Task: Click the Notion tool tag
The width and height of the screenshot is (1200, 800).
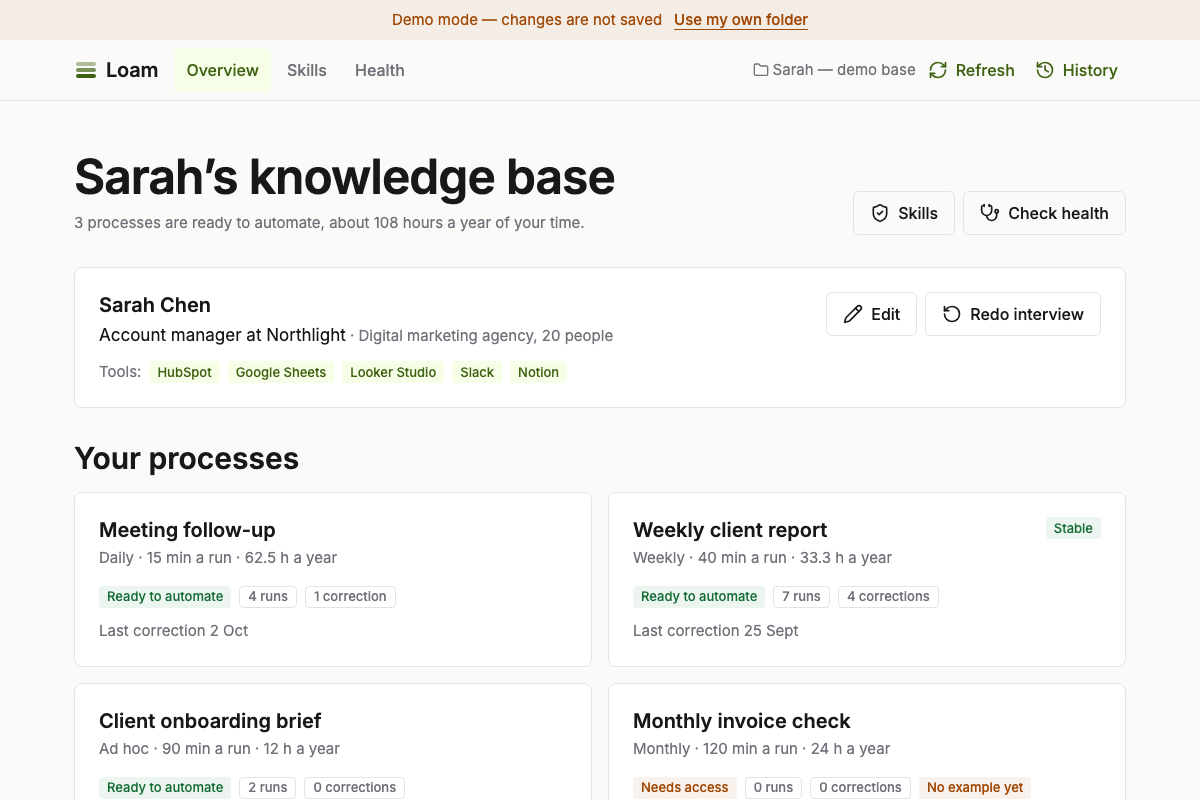Action: coord(538,372)
